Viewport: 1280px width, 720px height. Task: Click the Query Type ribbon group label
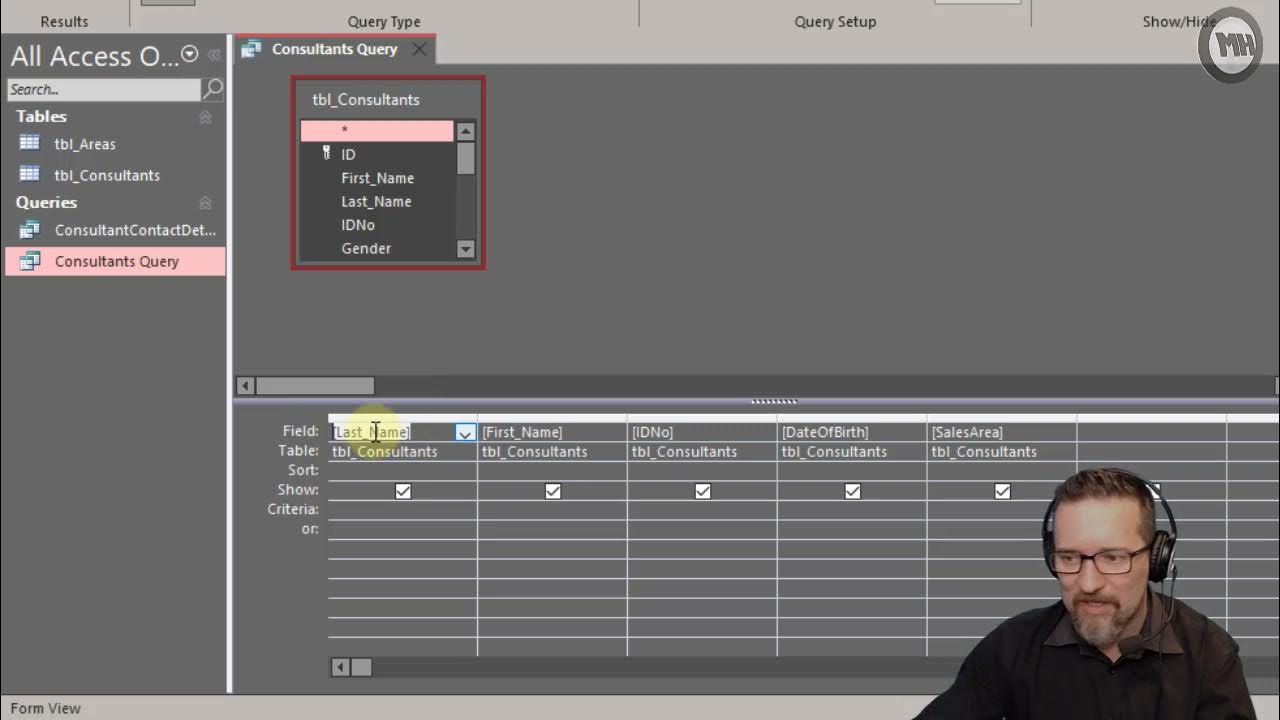pos(384,21)
